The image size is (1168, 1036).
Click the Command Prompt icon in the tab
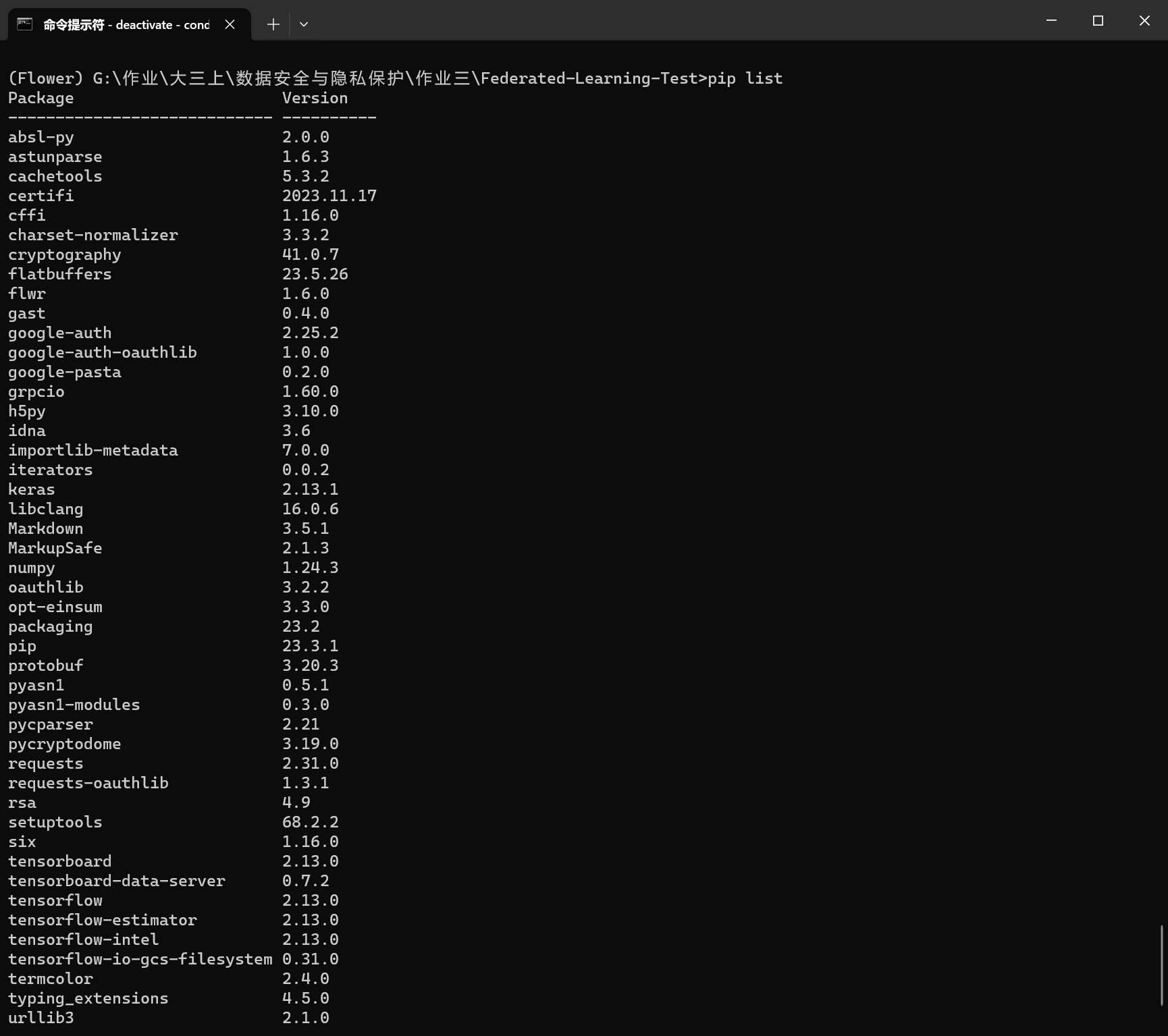tap(25, 24)
